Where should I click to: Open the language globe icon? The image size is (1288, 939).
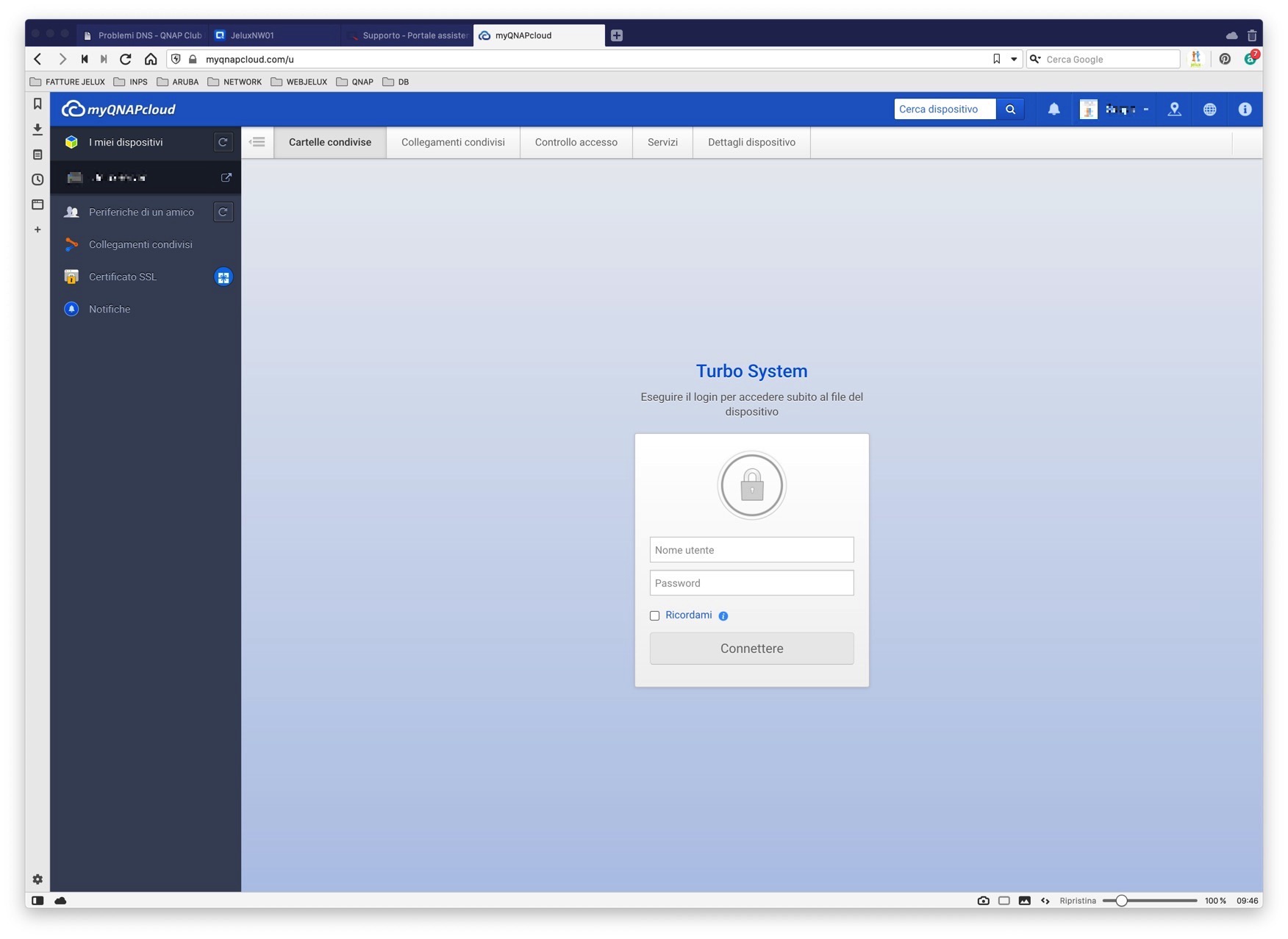pos(1209,110)
